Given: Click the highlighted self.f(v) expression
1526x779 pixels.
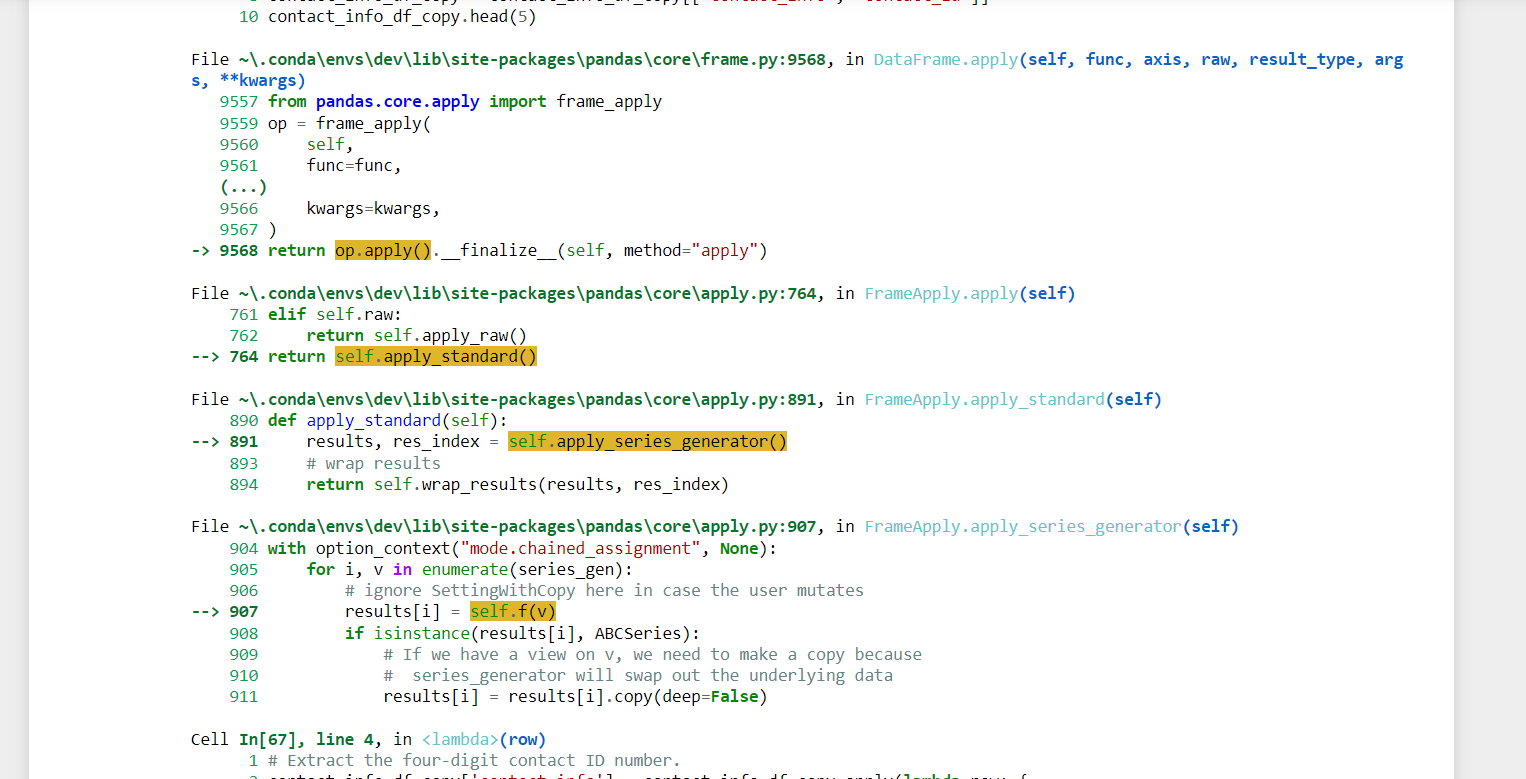Looking at the screenshot, I should tap(512, 611).
